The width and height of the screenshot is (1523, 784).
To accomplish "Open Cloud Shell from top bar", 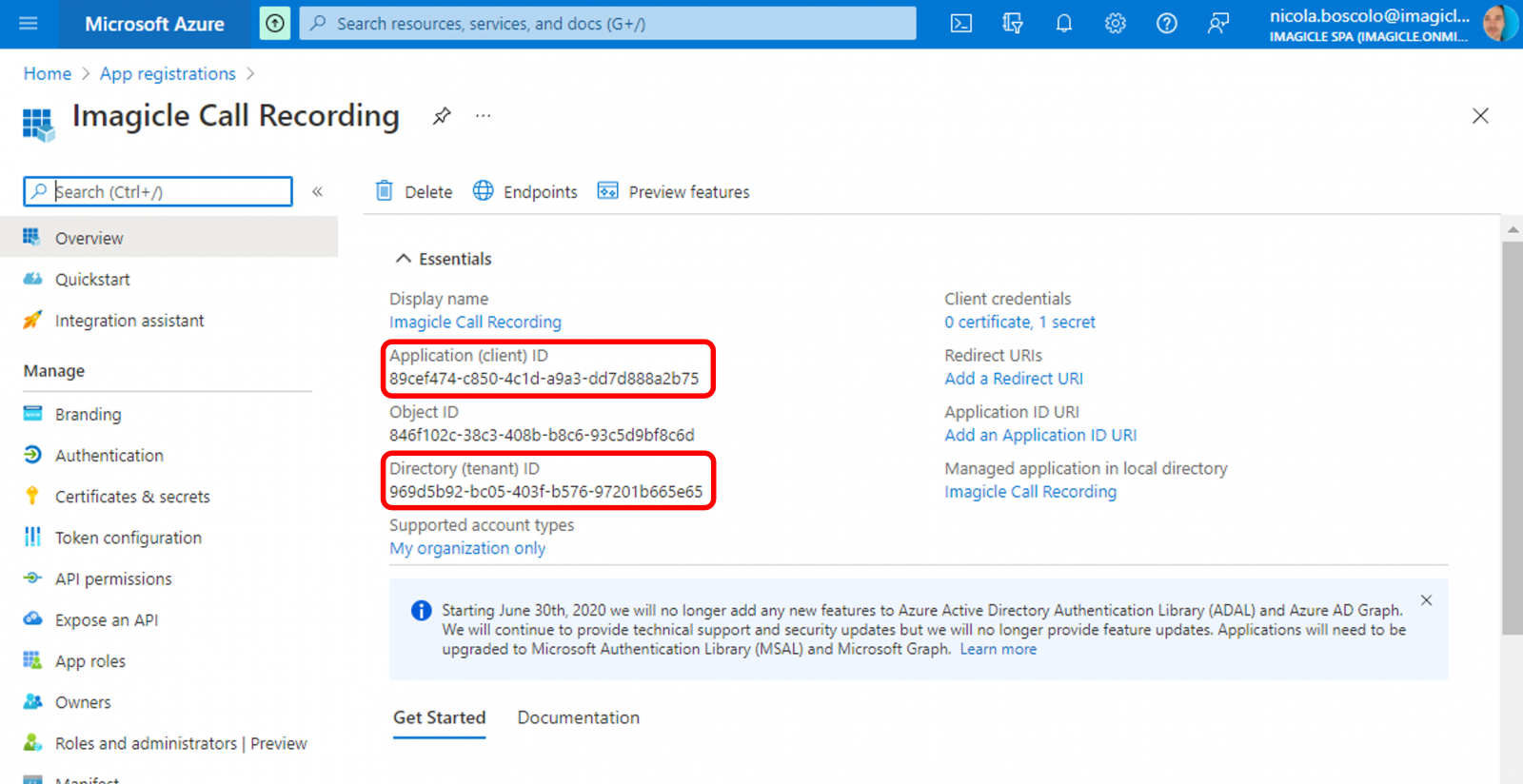I will pos(961,24).
